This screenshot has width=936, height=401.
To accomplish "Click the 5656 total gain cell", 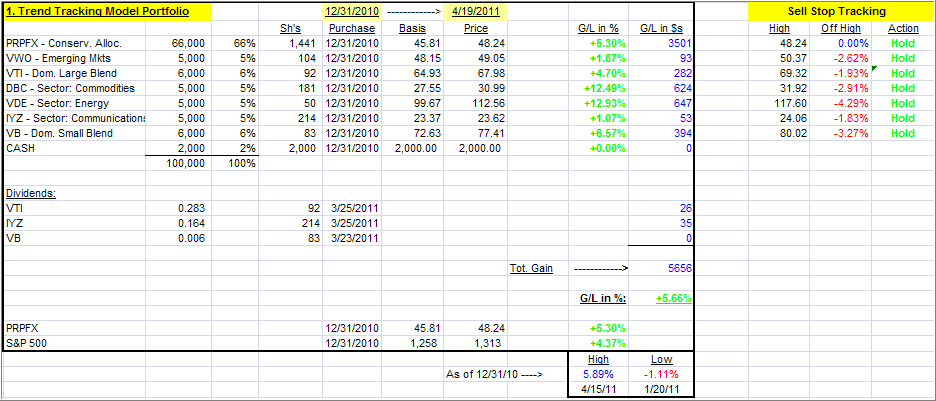I will (661, 268).
